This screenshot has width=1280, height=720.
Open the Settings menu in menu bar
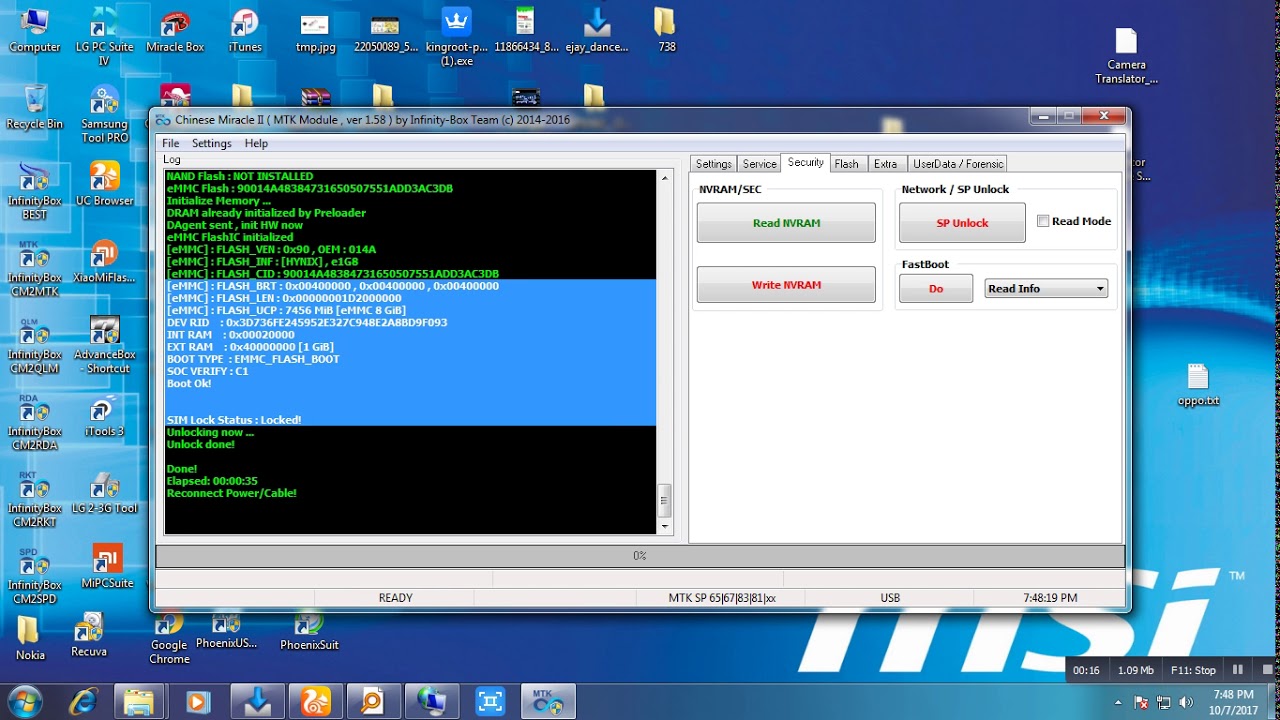(211, 144)
